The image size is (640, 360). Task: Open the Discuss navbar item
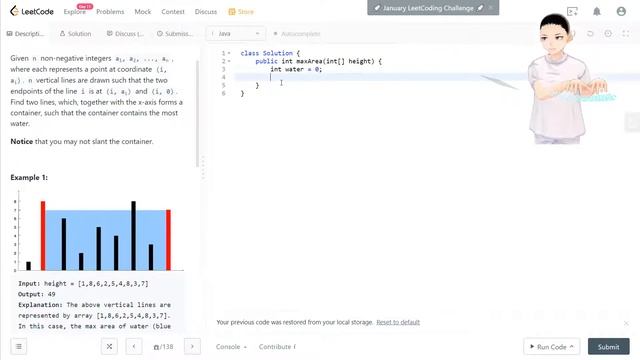(x=206, y=12)
